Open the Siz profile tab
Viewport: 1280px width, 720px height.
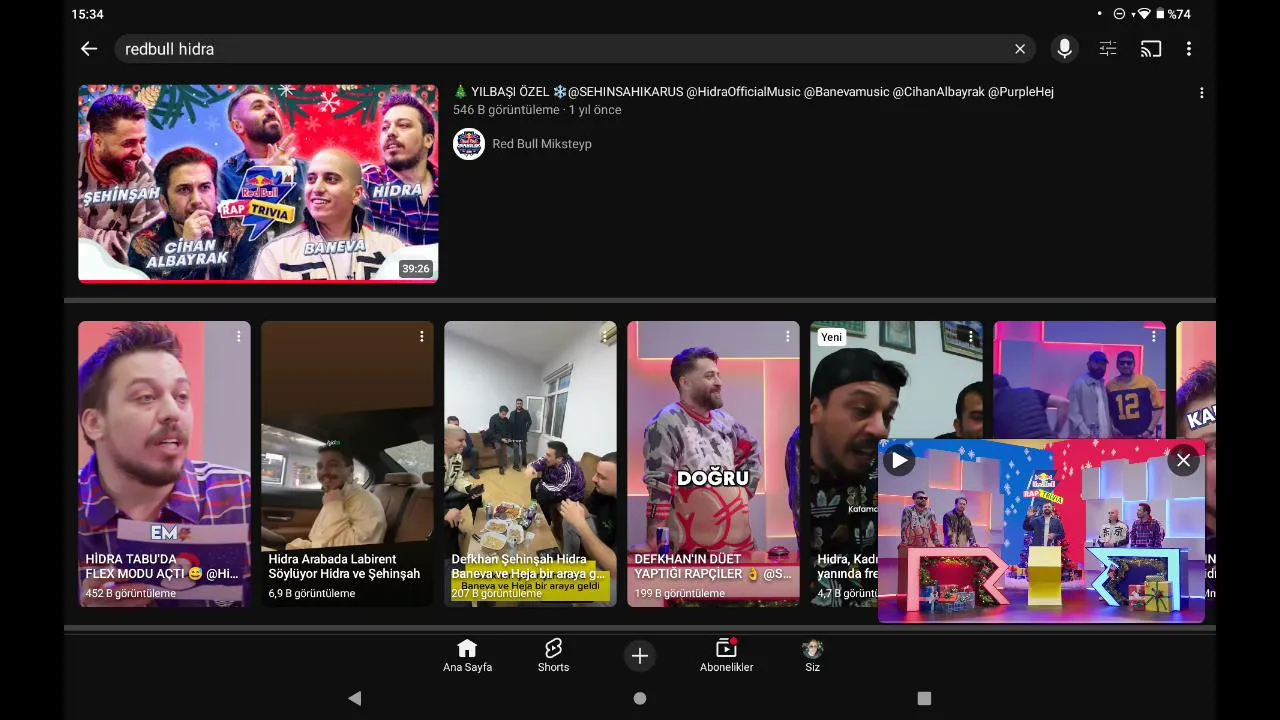pos(812,655)
